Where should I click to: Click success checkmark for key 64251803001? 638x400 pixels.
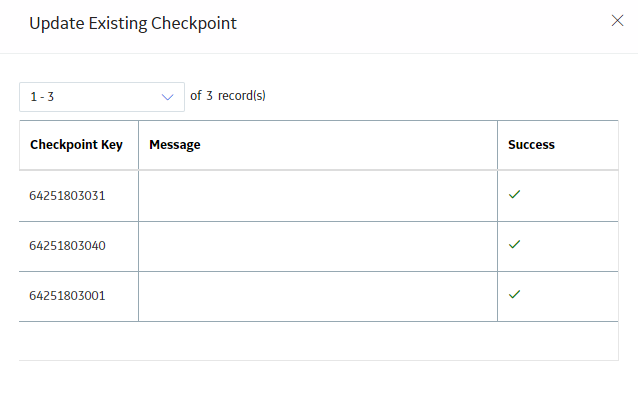coord(514,295)
